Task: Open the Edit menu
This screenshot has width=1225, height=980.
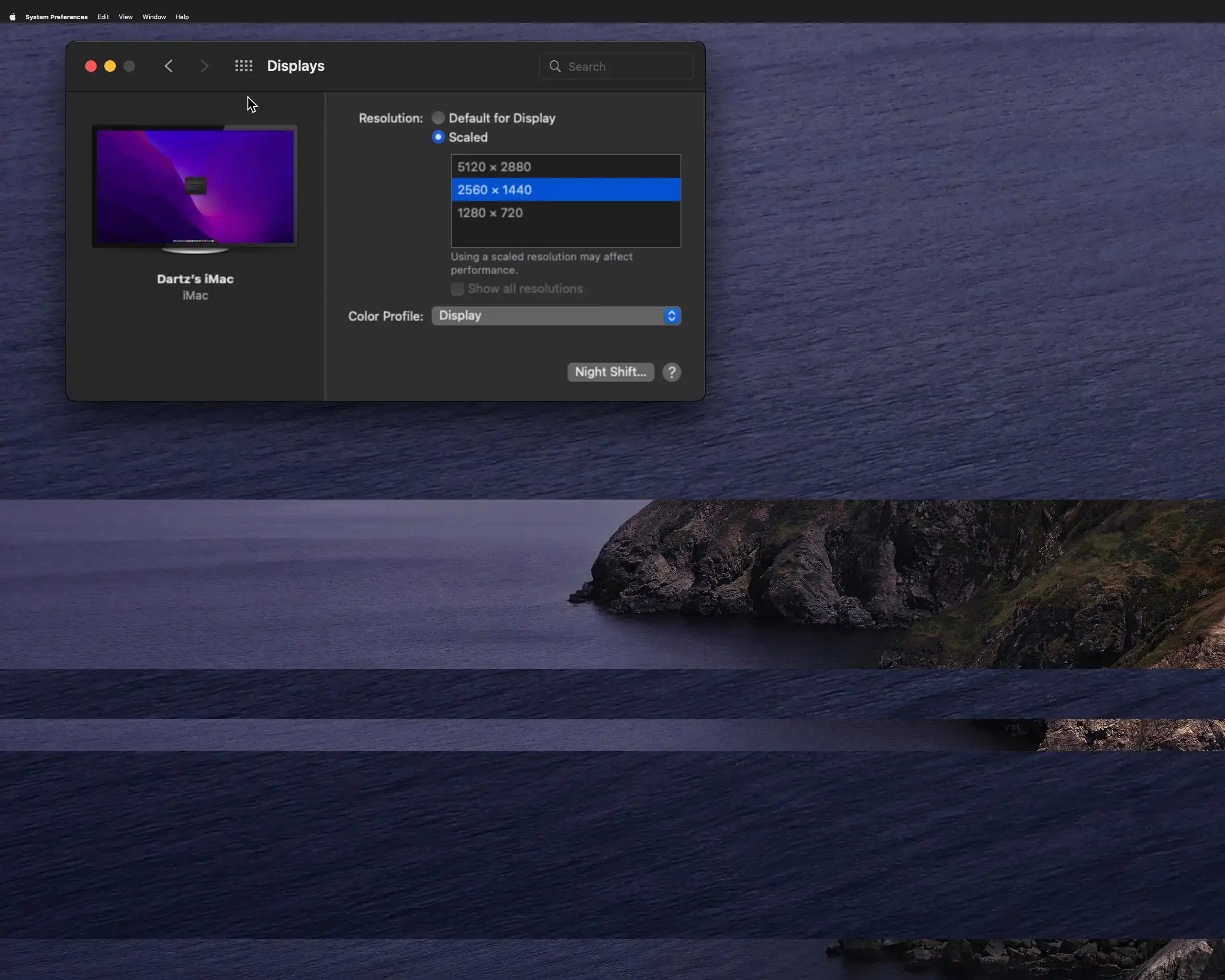Action: [103, 17]
